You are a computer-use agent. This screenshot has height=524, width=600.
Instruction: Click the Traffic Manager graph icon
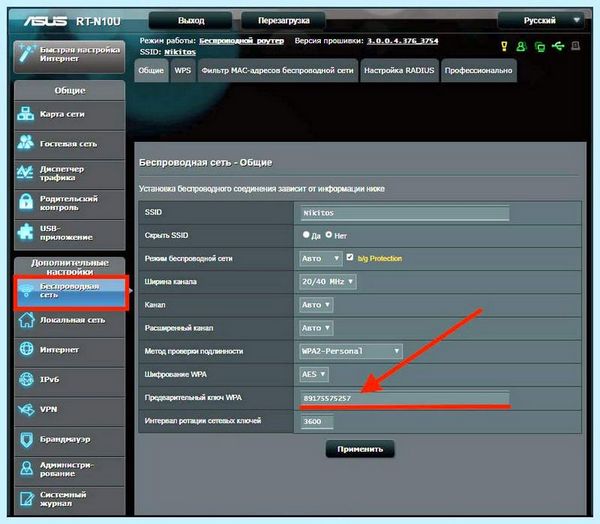click(x=25, y=173)
